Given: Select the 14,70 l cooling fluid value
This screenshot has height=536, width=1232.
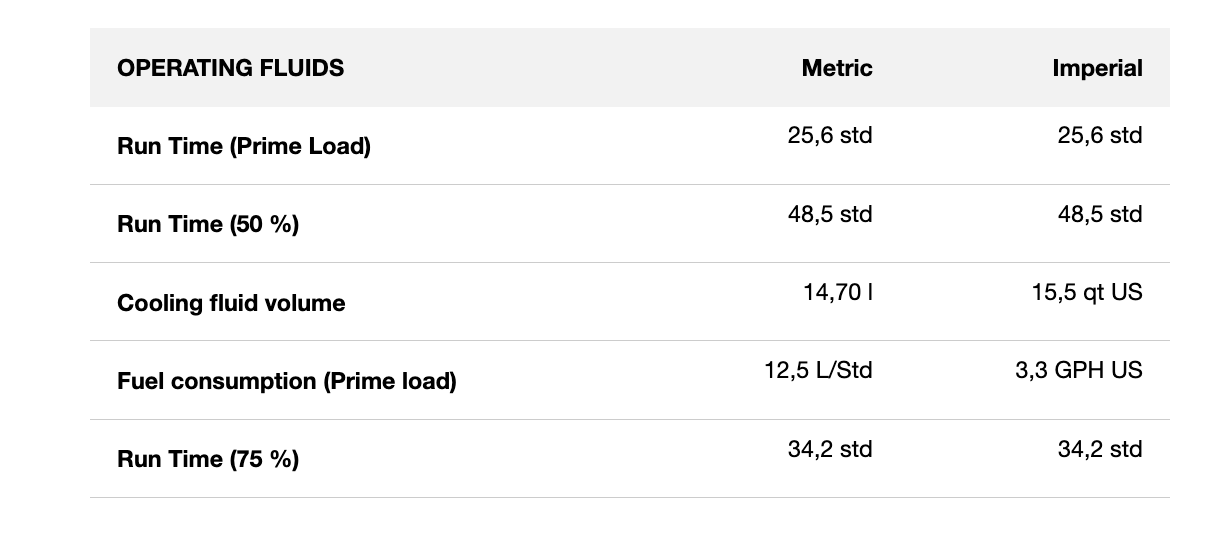Looking at the screenshot, I should (x=837, y=292).
